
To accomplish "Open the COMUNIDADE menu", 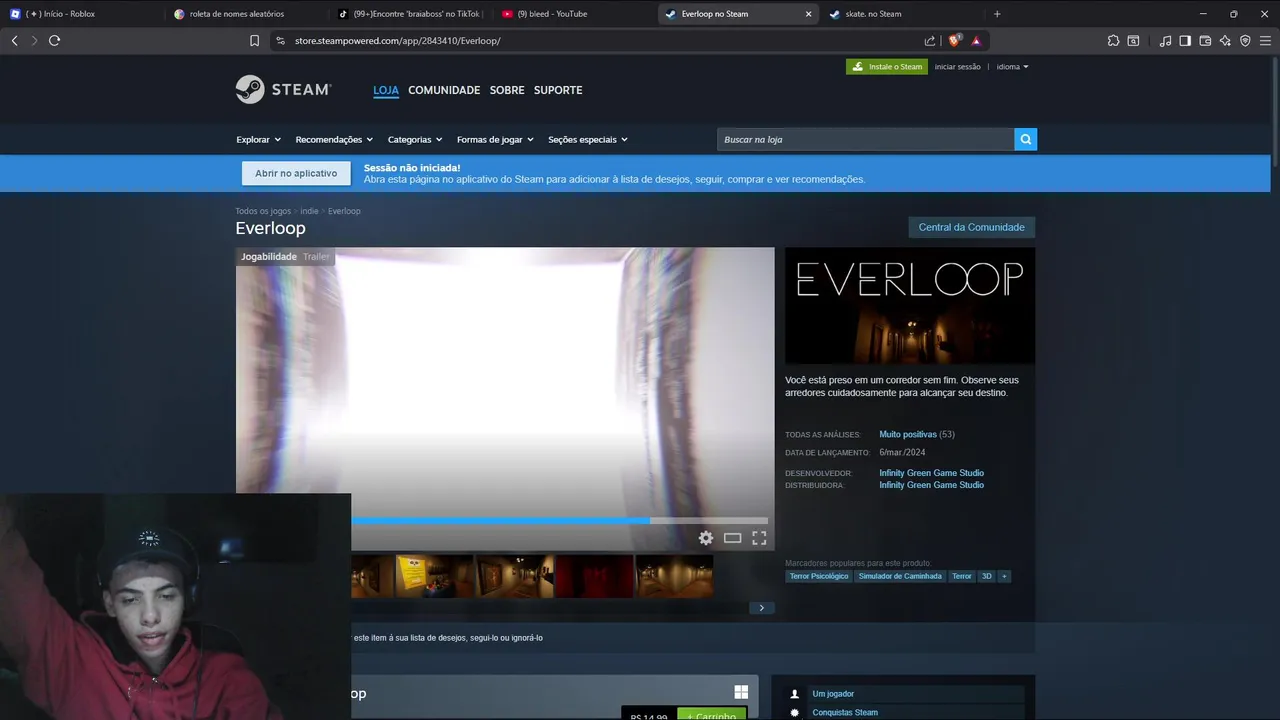I will click(x=444, y=90).
